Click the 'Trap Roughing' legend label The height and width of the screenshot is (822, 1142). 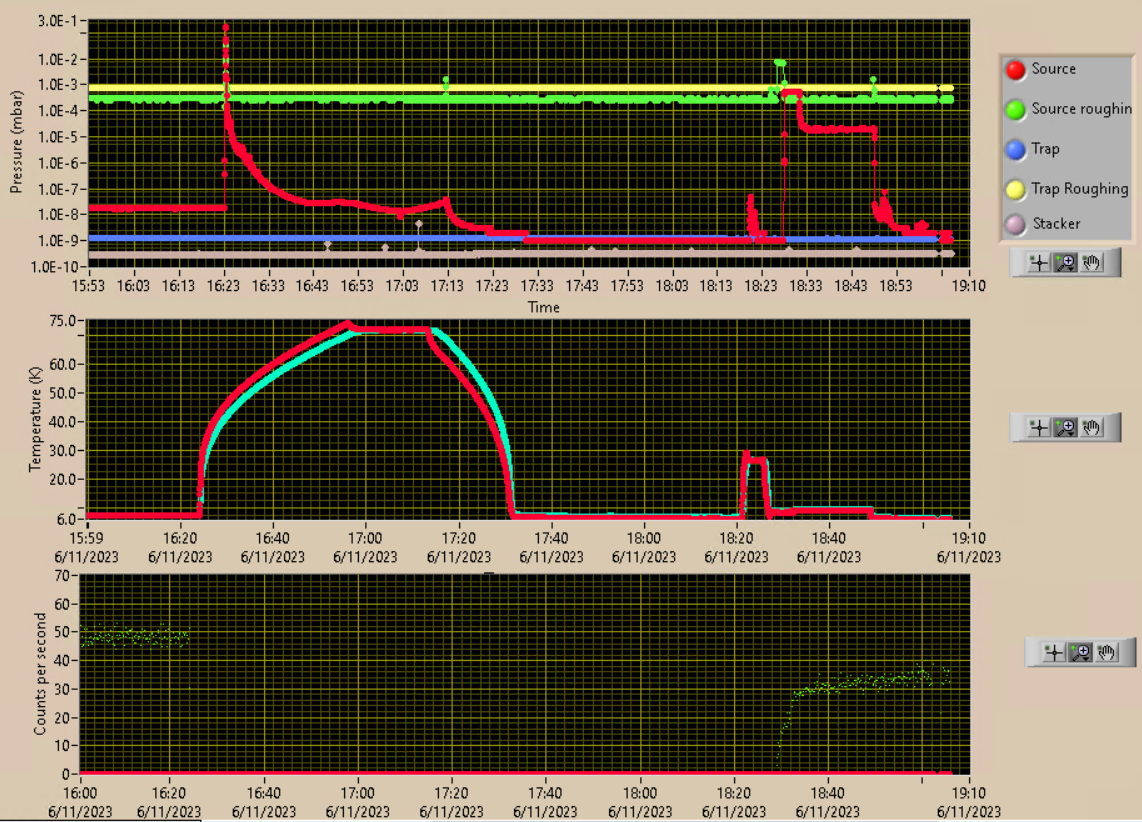pos(1079,189)
